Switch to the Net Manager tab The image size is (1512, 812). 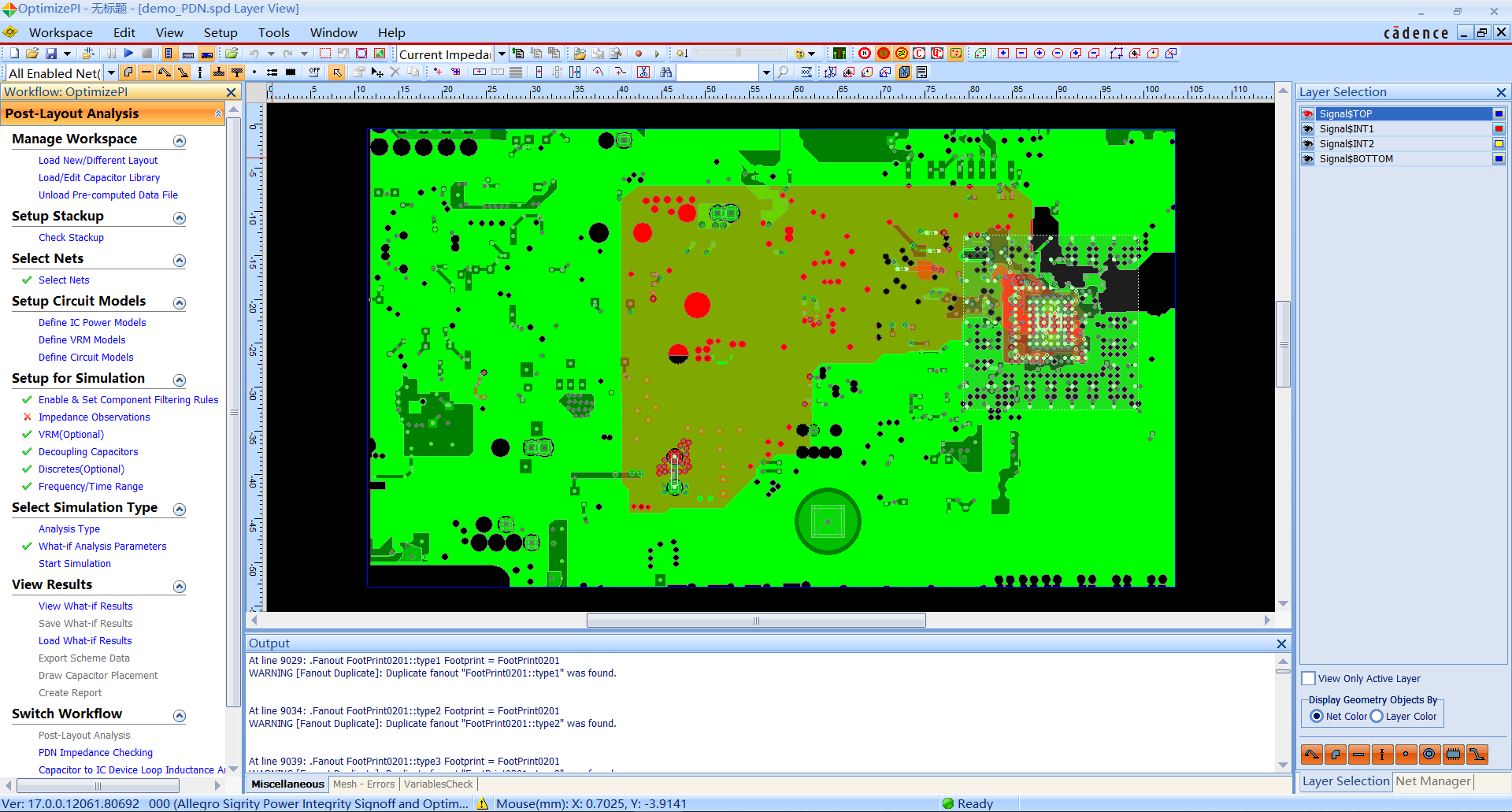[x=1433, y=781]
